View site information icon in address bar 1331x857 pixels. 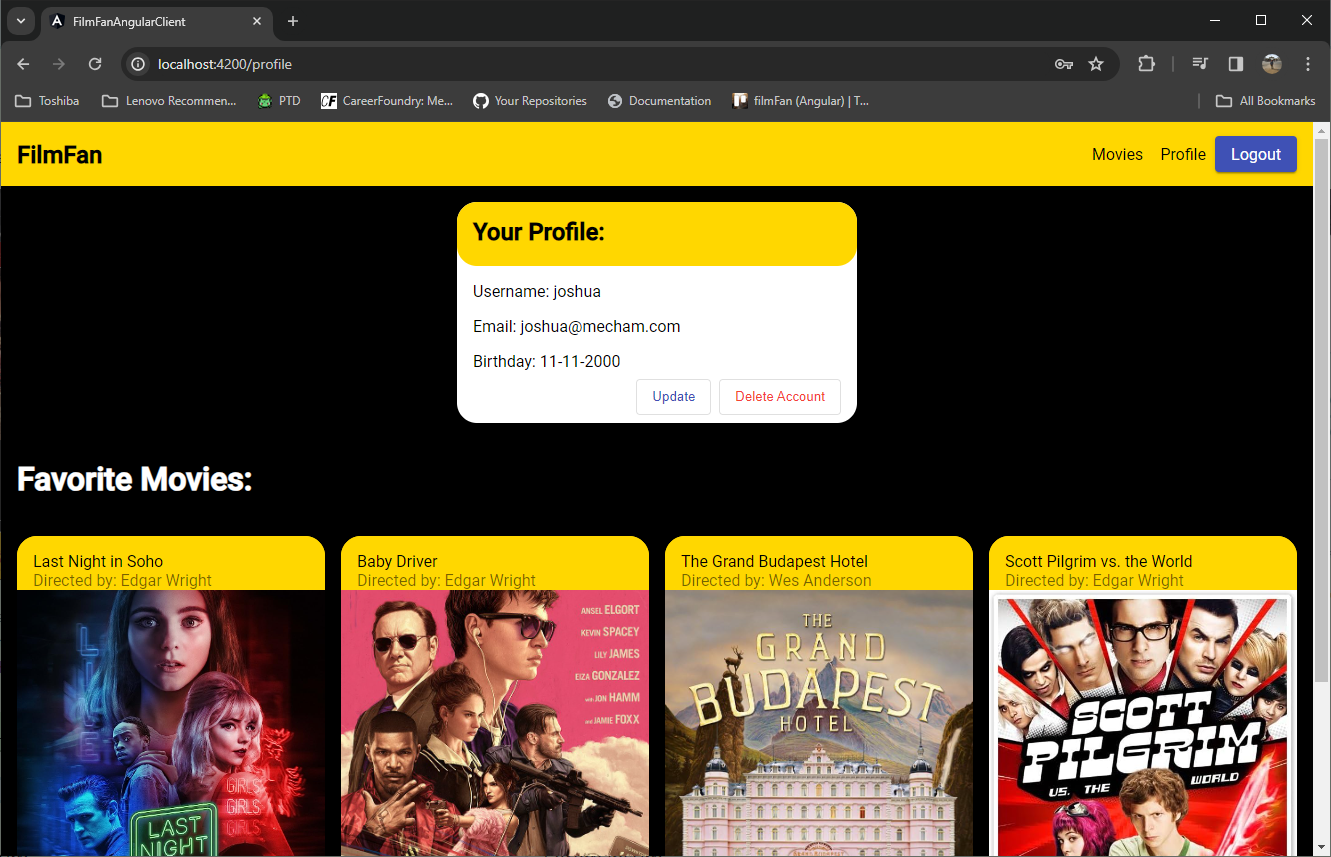click(138, 64)
